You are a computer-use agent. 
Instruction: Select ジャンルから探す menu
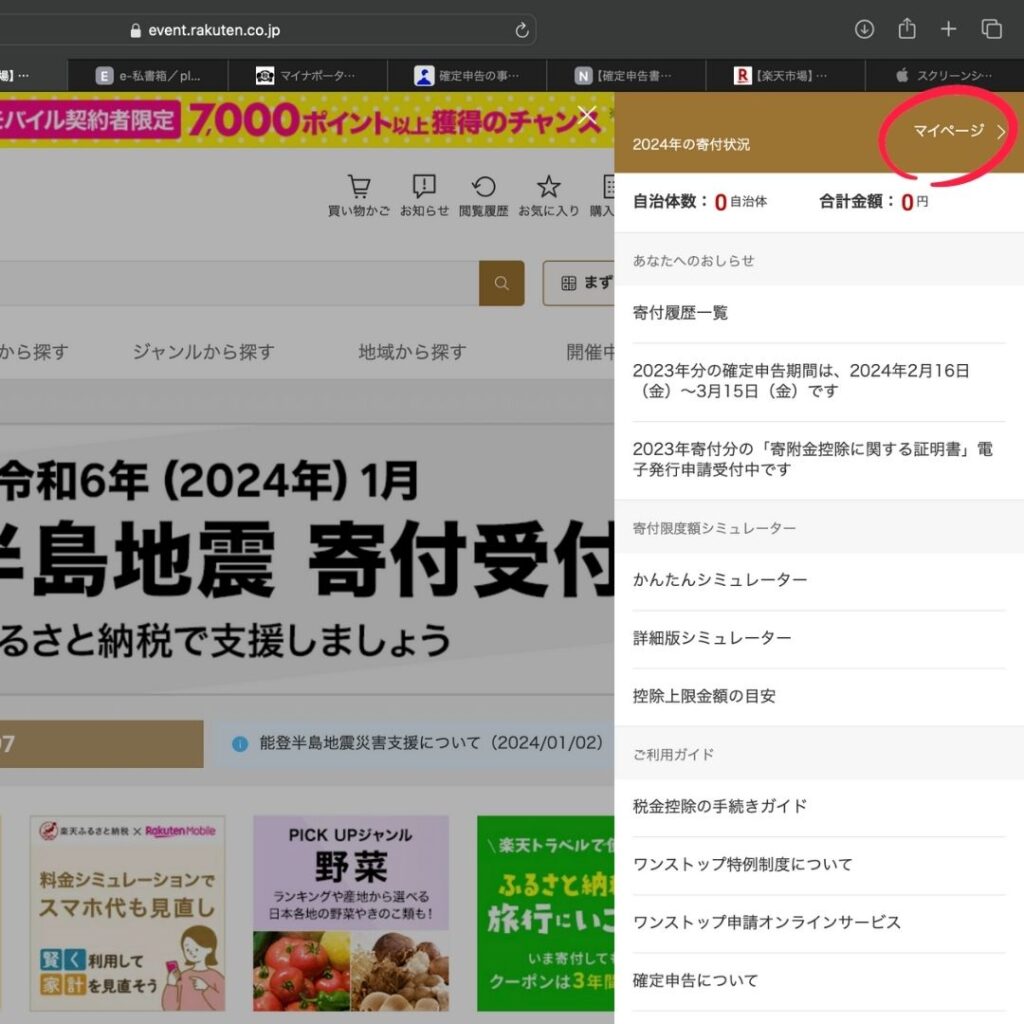tap(204, 352)
